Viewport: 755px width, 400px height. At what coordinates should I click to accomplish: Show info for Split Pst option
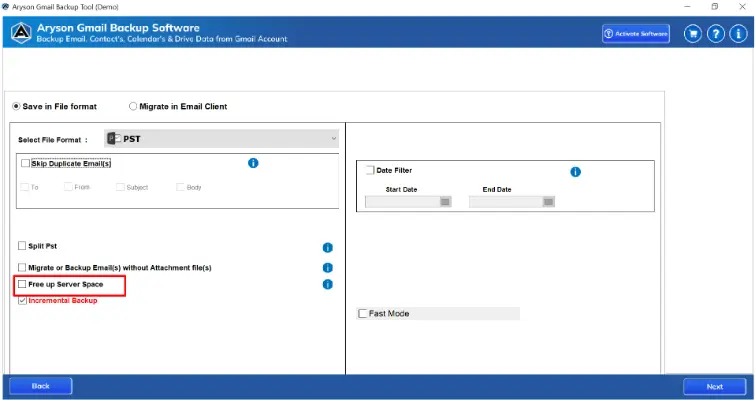pos(327,247)
